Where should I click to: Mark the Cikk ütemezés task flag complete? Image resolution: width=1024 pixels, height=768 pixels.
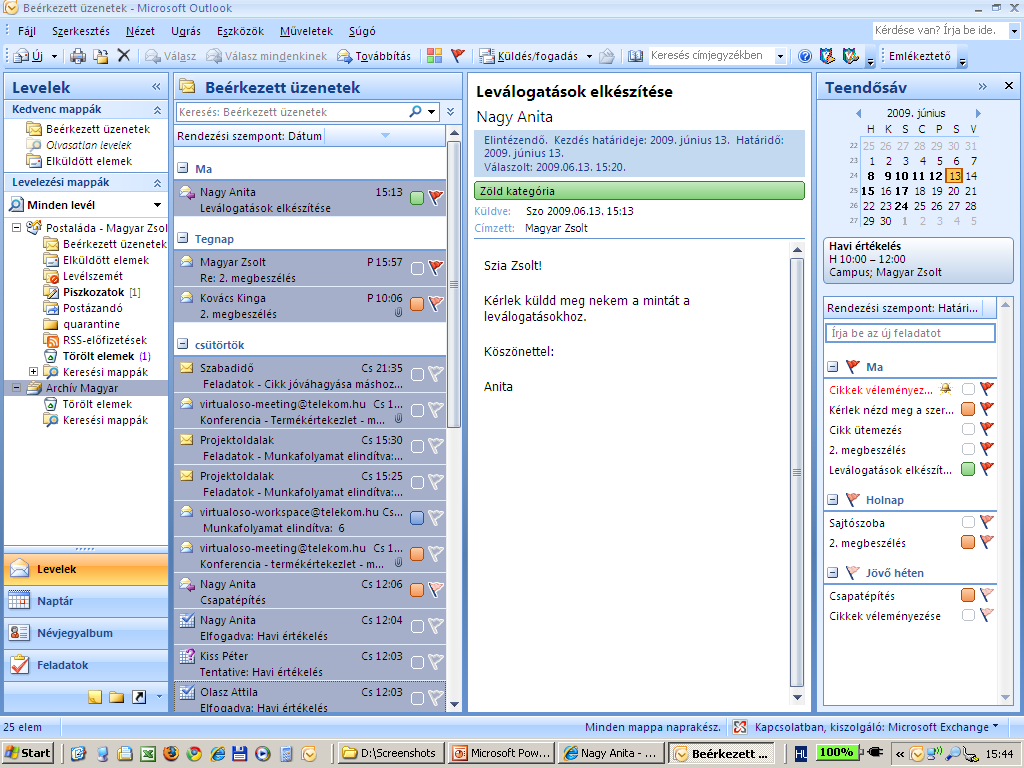pos(987,429)
